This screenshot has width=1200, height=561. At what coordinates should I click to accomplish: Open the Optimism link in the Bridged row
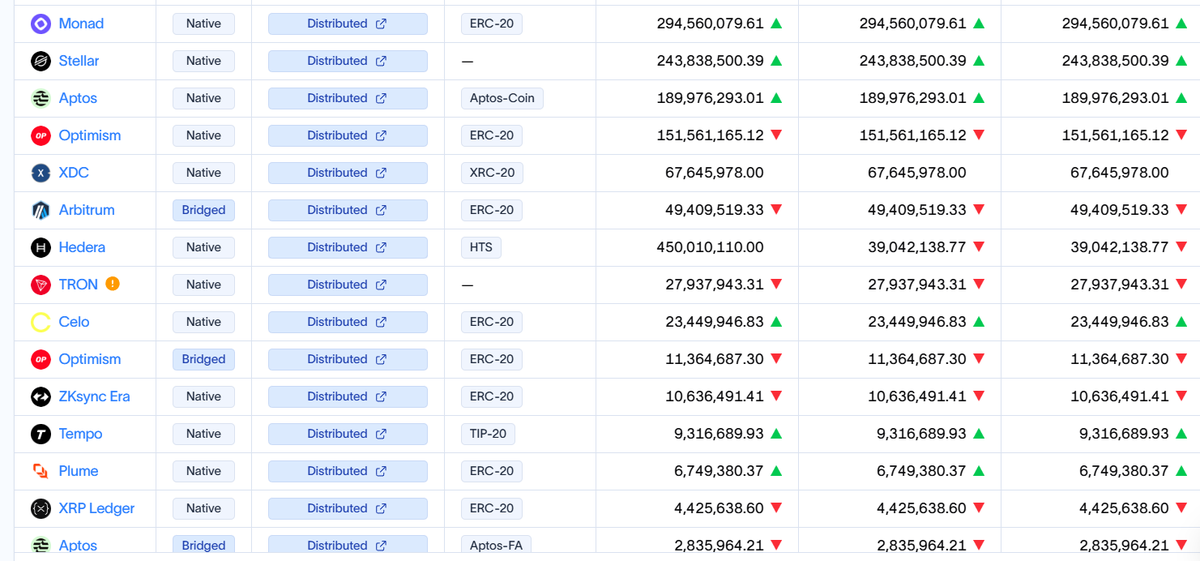[x=90, y=359]
